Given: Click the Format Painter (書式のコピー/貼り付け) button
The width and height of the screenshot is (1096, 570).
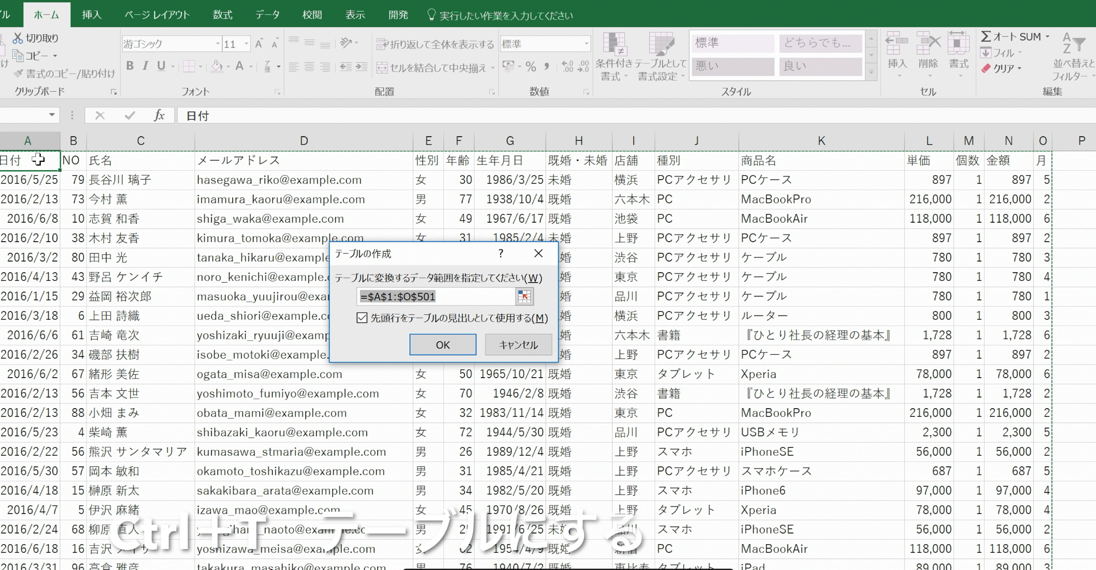Looking at the screenshot, I should [63, 73].
